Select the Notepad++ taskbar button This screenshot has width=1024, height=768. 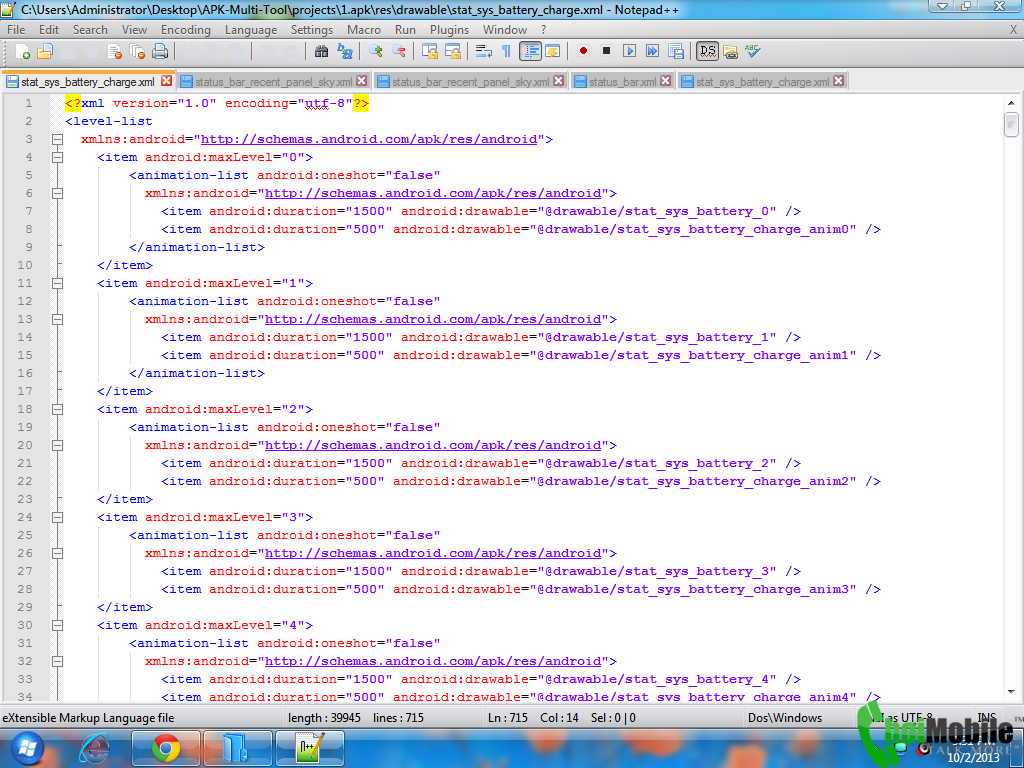pos(310,748)
